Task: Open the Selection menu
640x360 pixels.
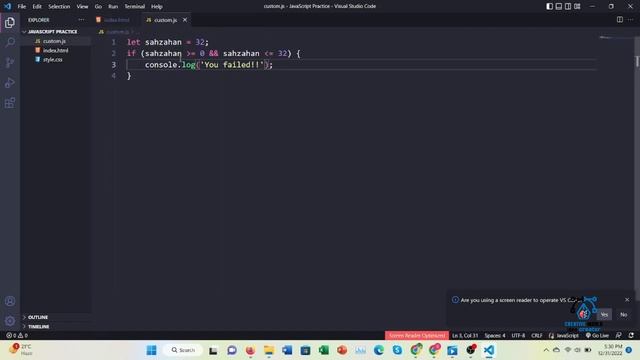Action: [59, 6]
